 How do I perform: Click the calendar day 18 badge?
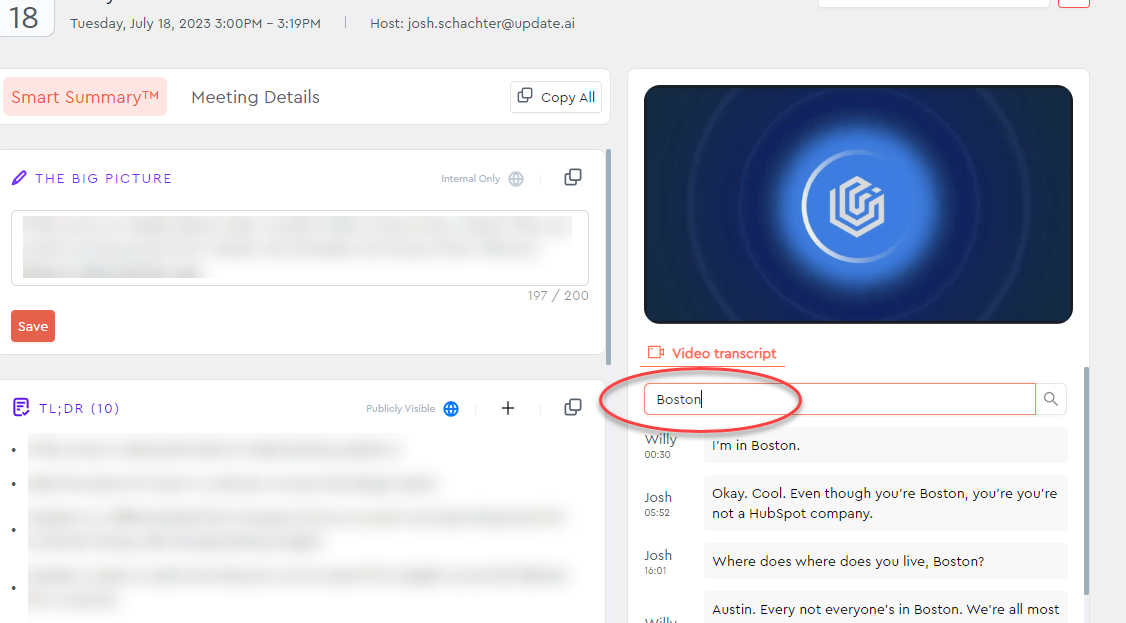tap(26, 17)
